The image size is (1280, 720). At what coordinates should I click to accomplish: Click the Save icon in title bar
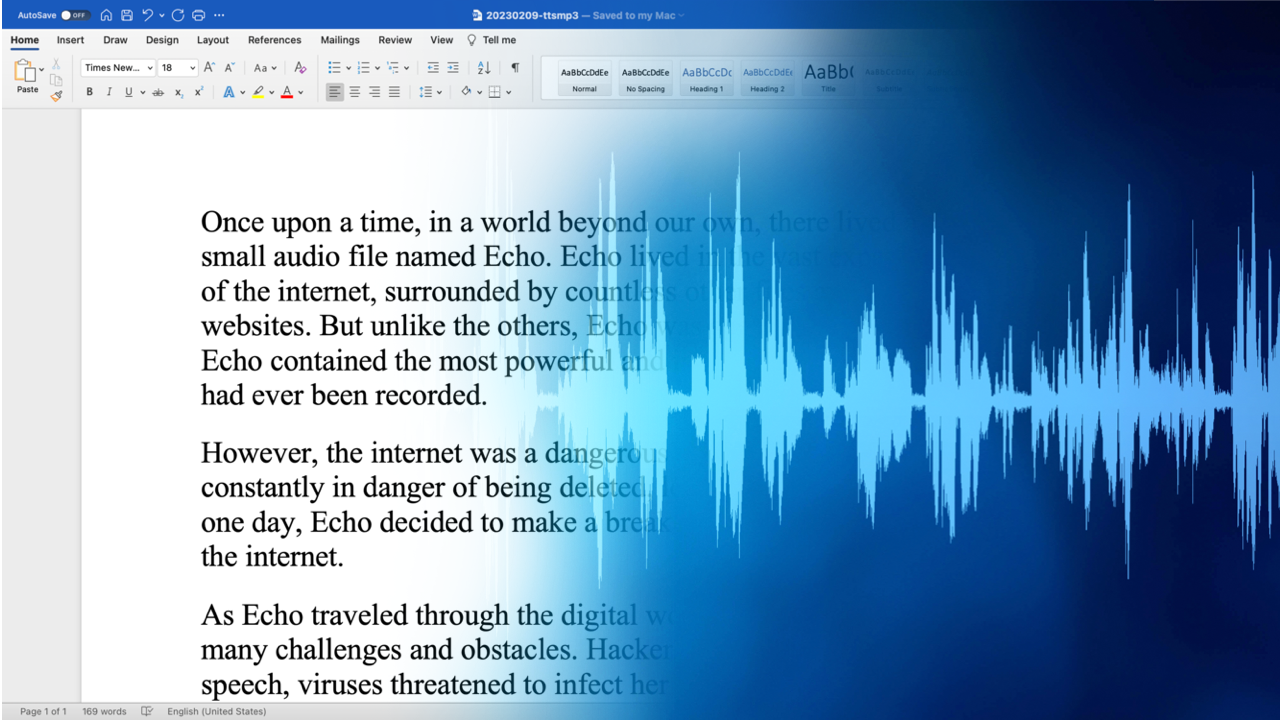coord(127,15)
